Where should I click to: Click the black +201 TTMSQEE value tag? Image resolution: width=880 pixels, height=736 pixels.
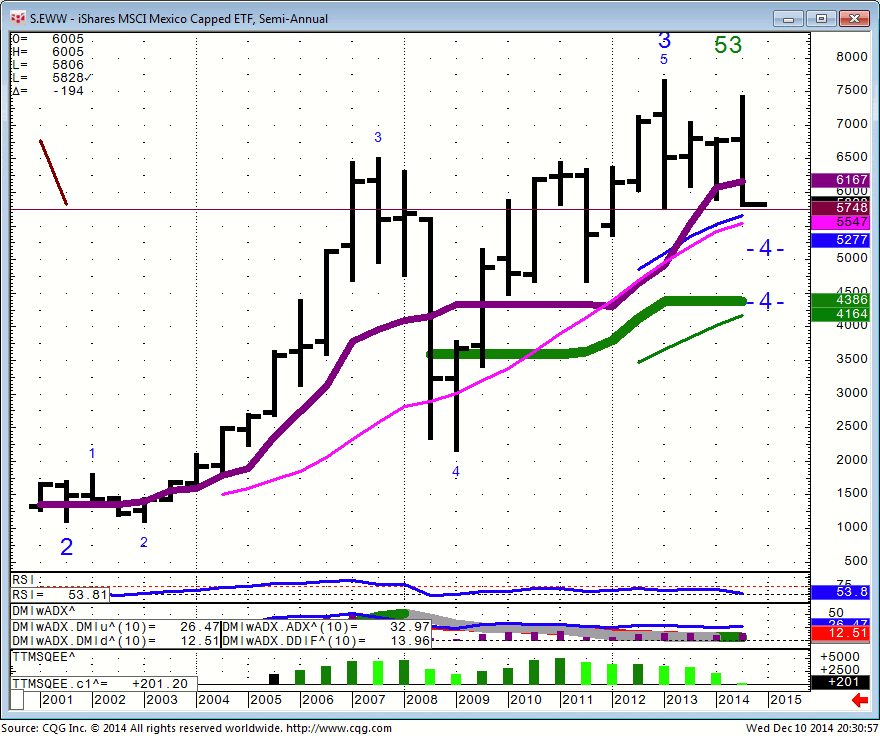[x=841, y=682]
